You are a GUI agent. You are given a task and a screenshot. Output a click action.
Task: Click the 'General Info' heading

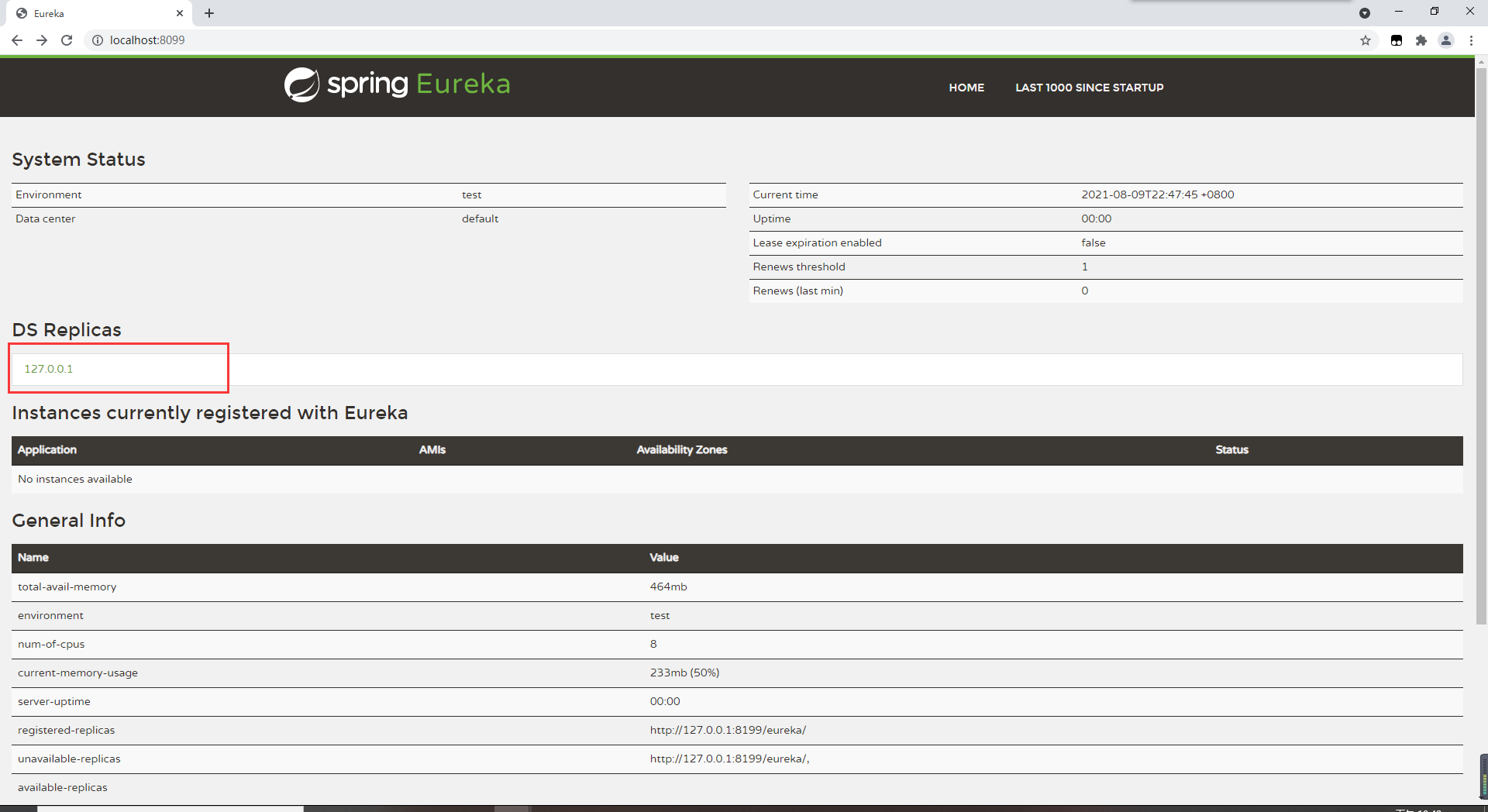(x=68, y=520)
